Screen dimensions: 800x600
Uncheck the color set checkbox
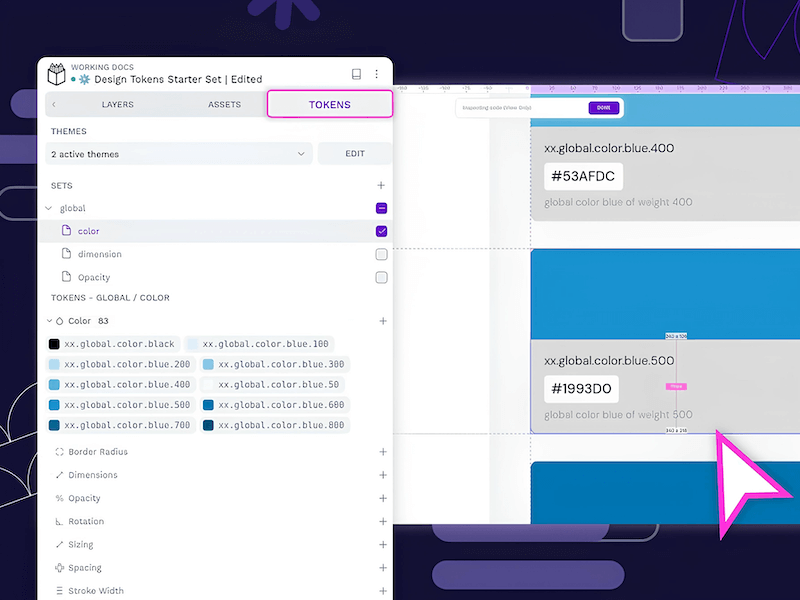pos(381,231)
